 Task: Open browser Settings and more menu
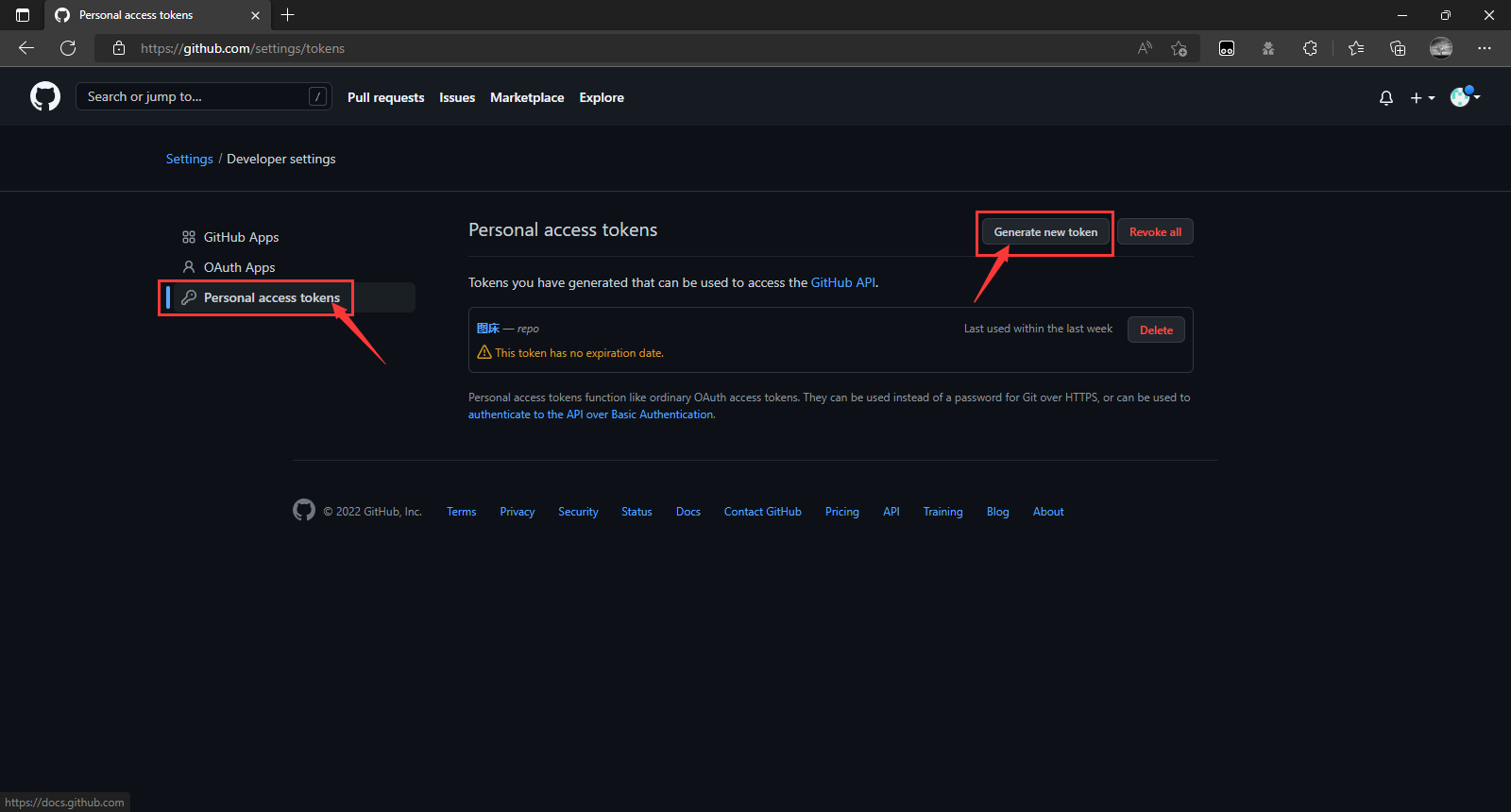point(1485,48)
